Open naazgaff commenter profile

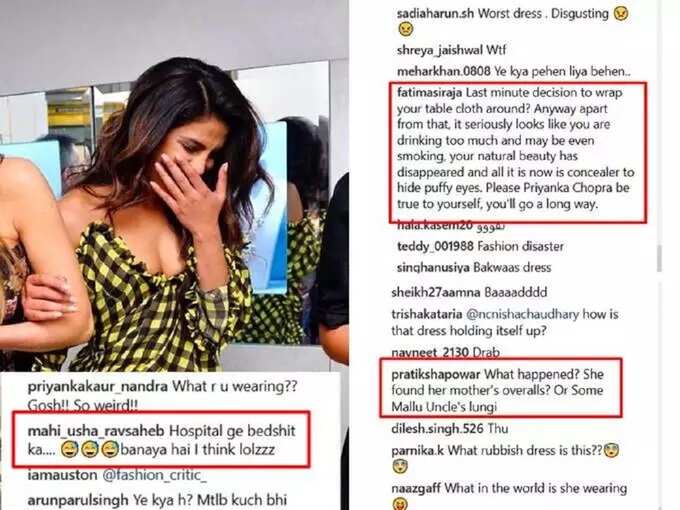coord(416,489)
